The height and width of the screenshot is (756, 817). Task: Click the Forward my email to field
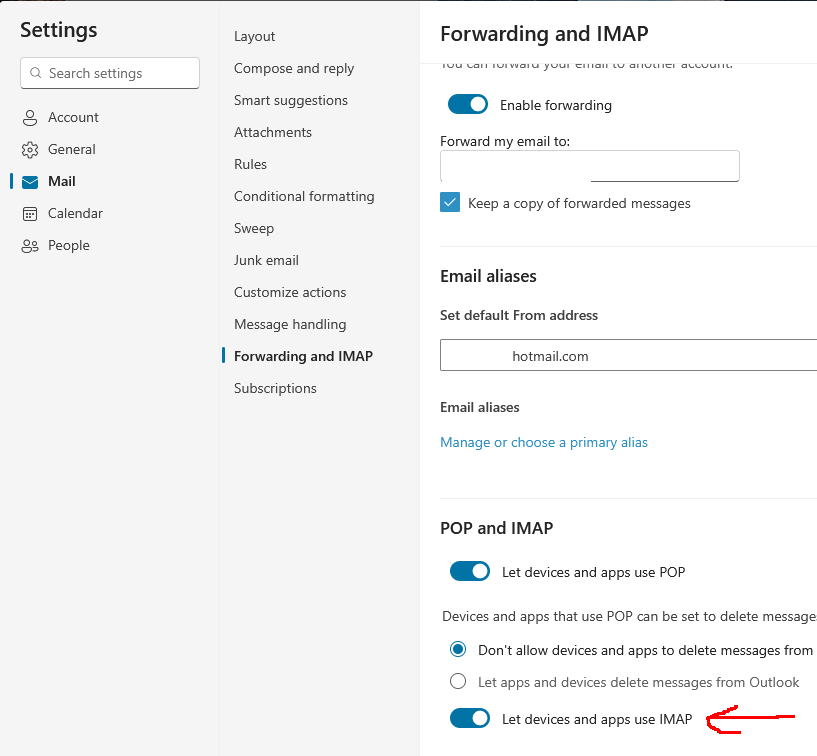click(589, 166)
